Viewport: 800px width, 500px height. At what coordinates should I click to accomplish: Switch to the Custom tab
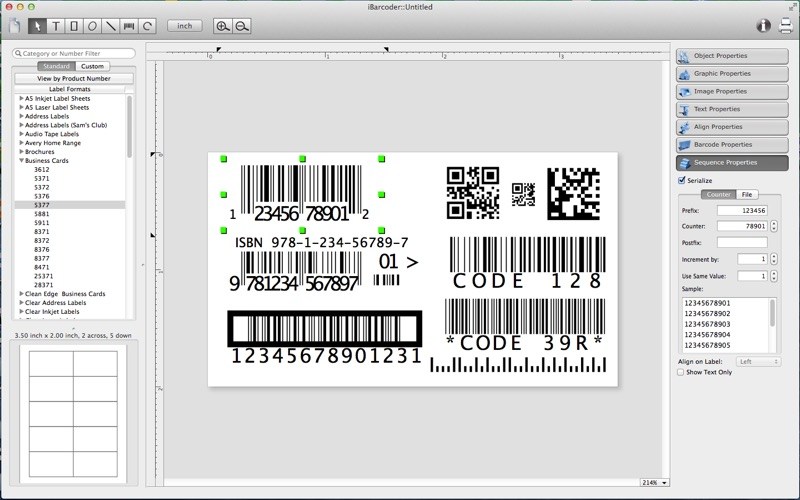92,66
